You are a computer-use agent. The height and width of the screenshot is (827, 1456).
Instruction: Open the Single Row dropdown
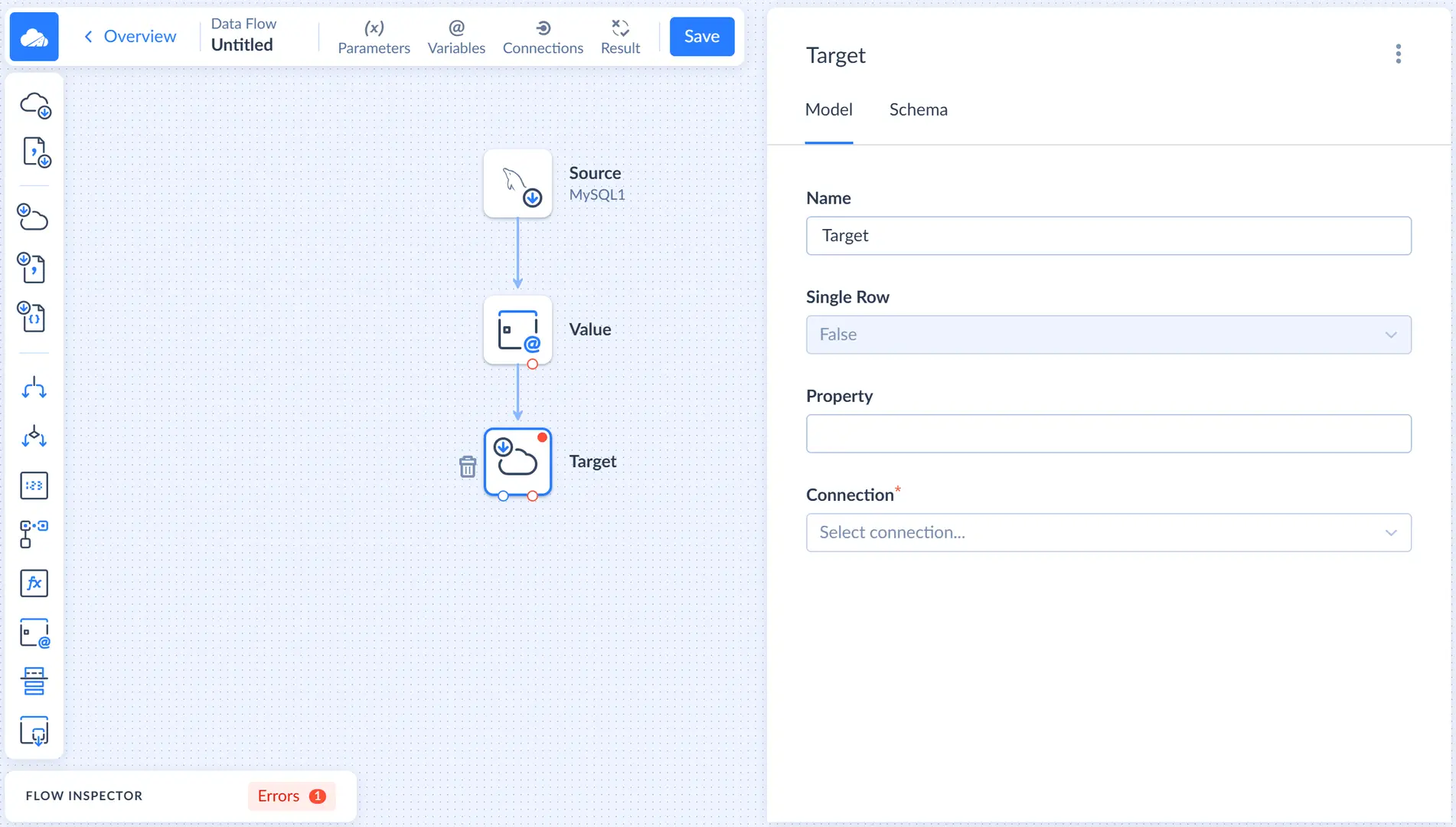(1108, 335)
